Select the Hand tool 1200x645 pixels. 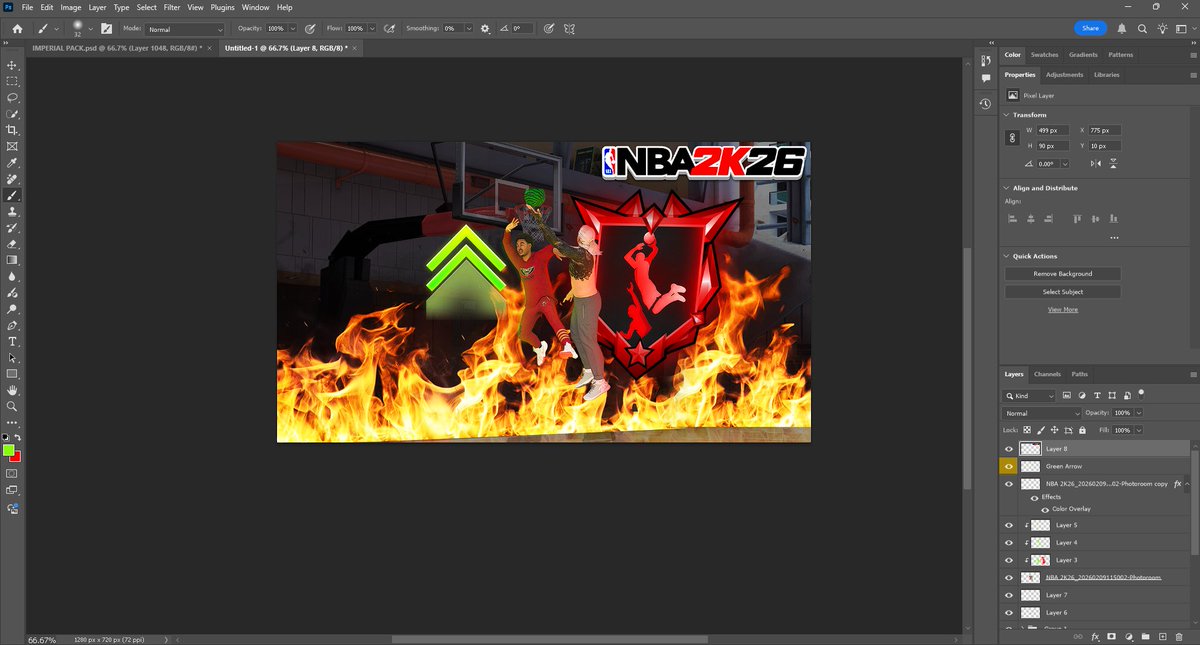click(x=12, y=390)
